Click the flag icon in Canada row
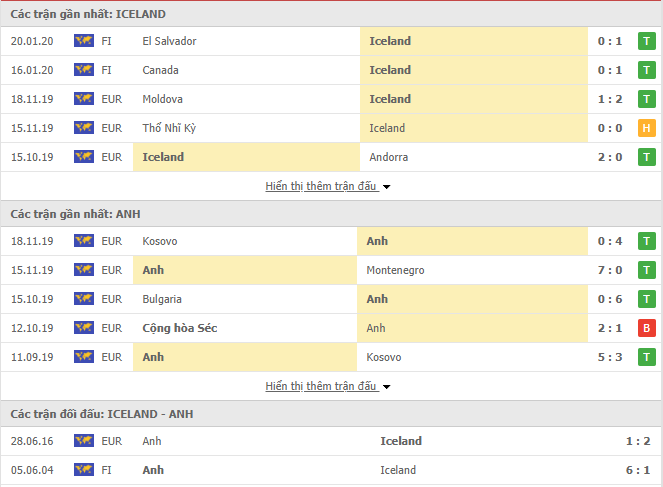Viewport: 663px width, 487px height. (x=83, y=70)
